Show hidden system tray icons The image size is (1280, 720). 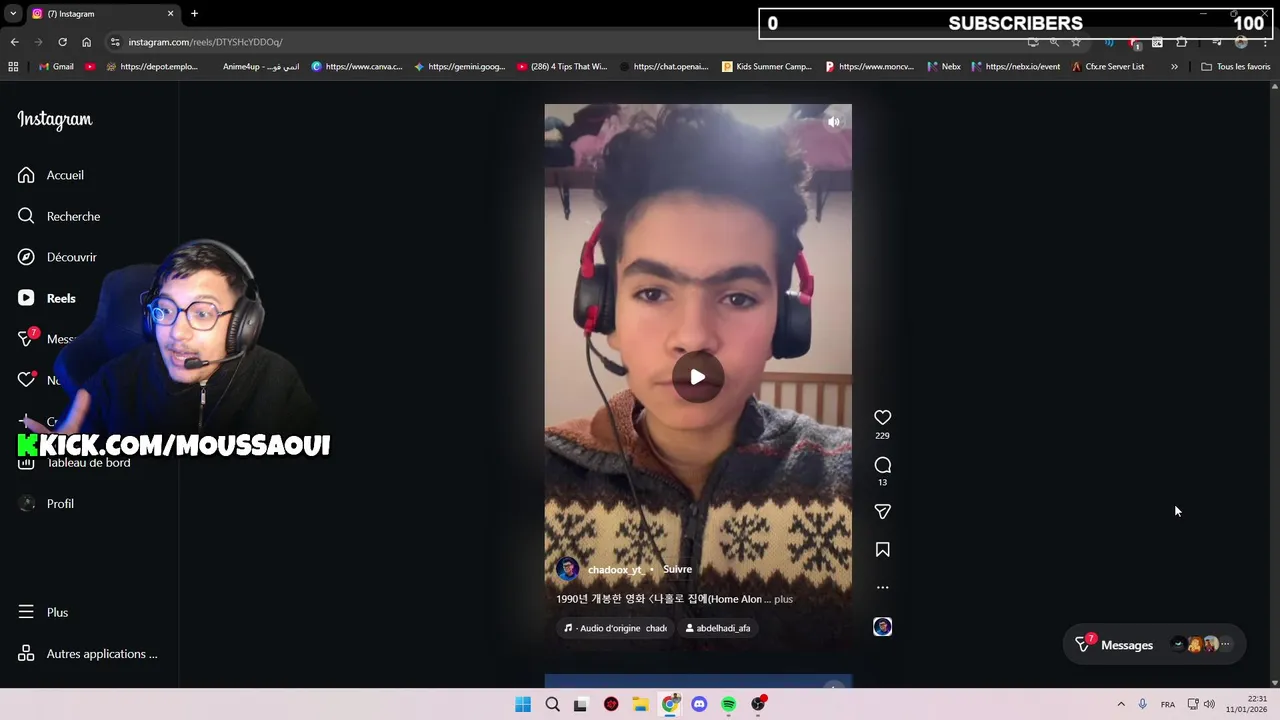(x=1121, y=704)
